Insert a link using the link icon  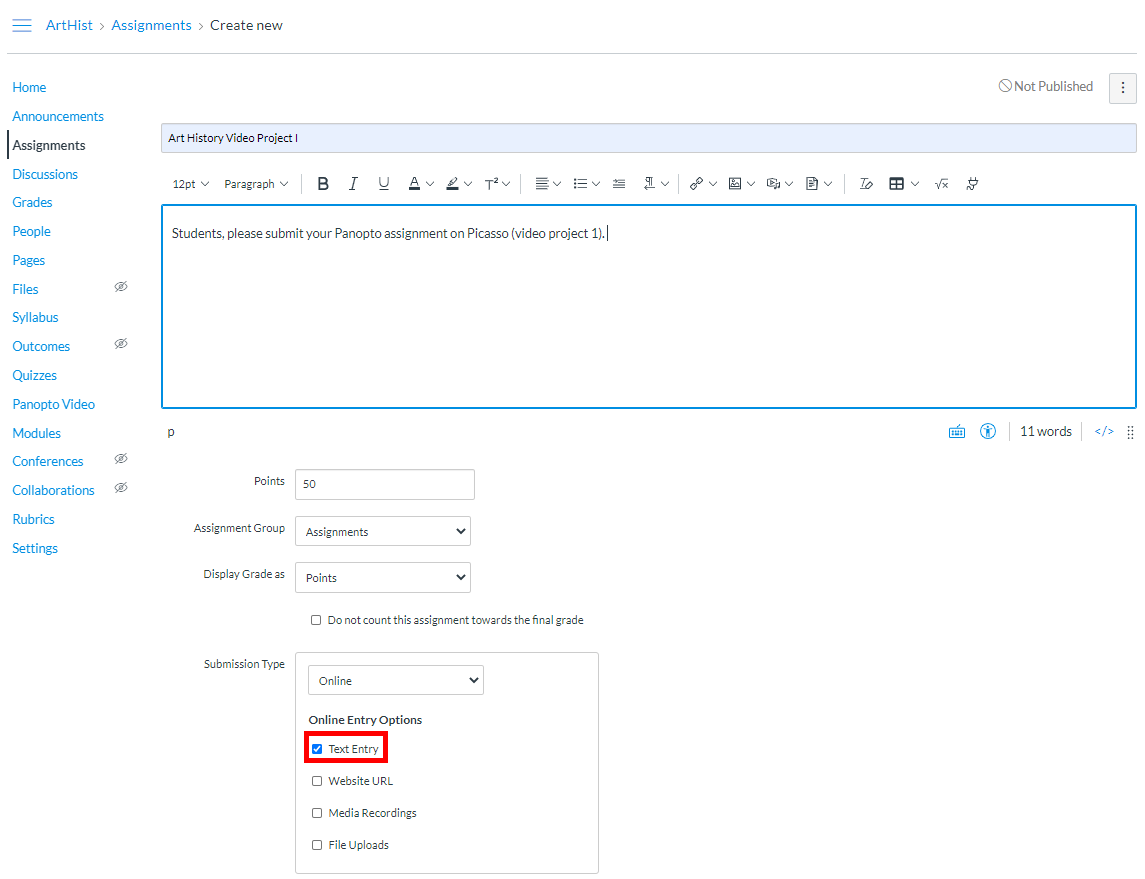(697, 183)
